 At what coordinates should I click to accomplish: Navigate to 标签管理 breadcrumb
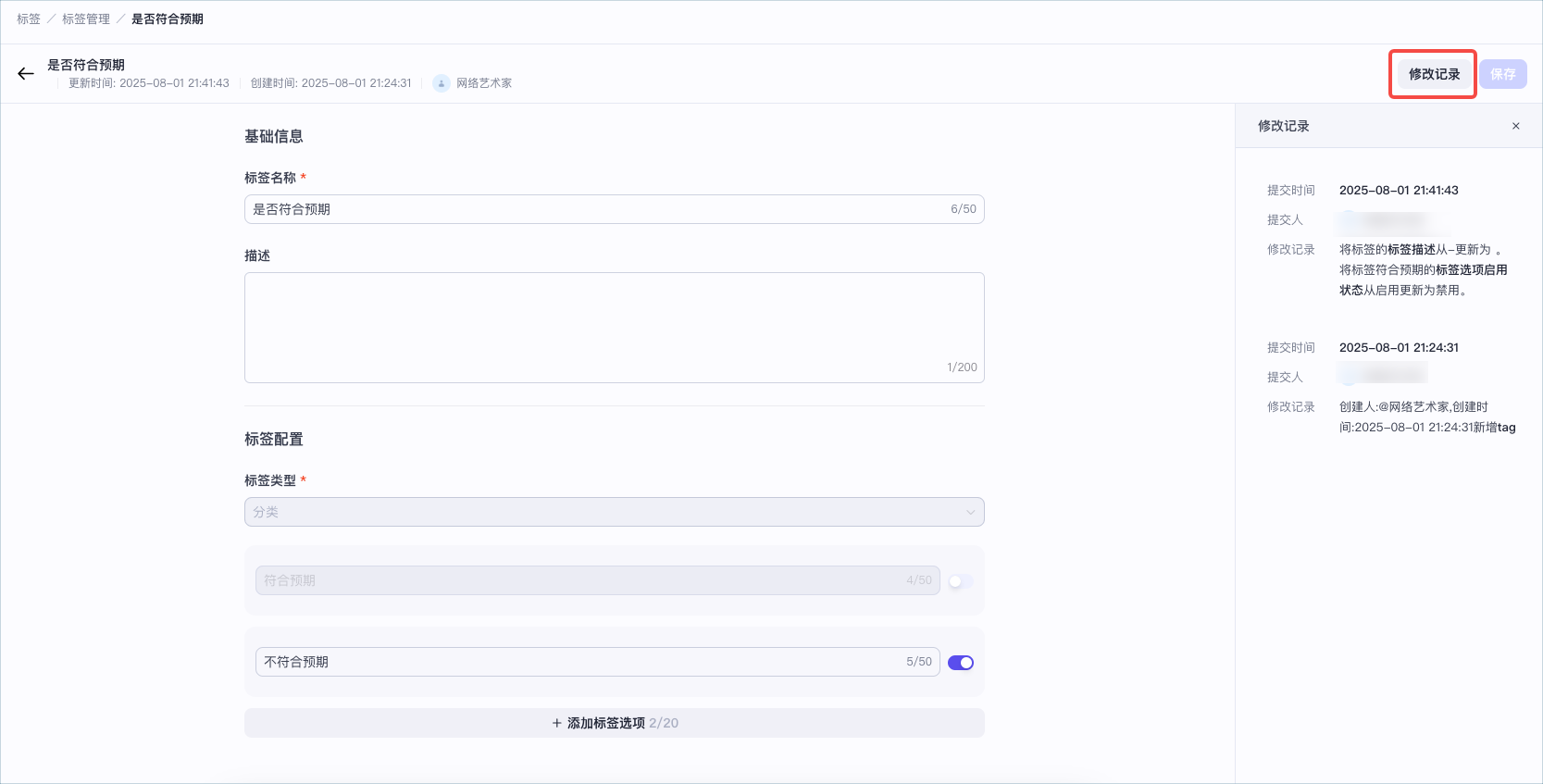86,19
